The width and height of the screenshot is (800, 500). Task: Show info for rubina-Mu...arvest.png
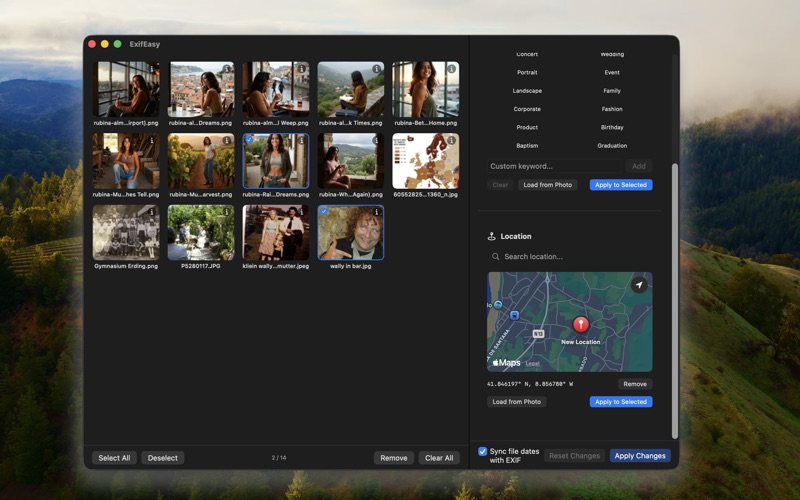(x=227, y=140)
